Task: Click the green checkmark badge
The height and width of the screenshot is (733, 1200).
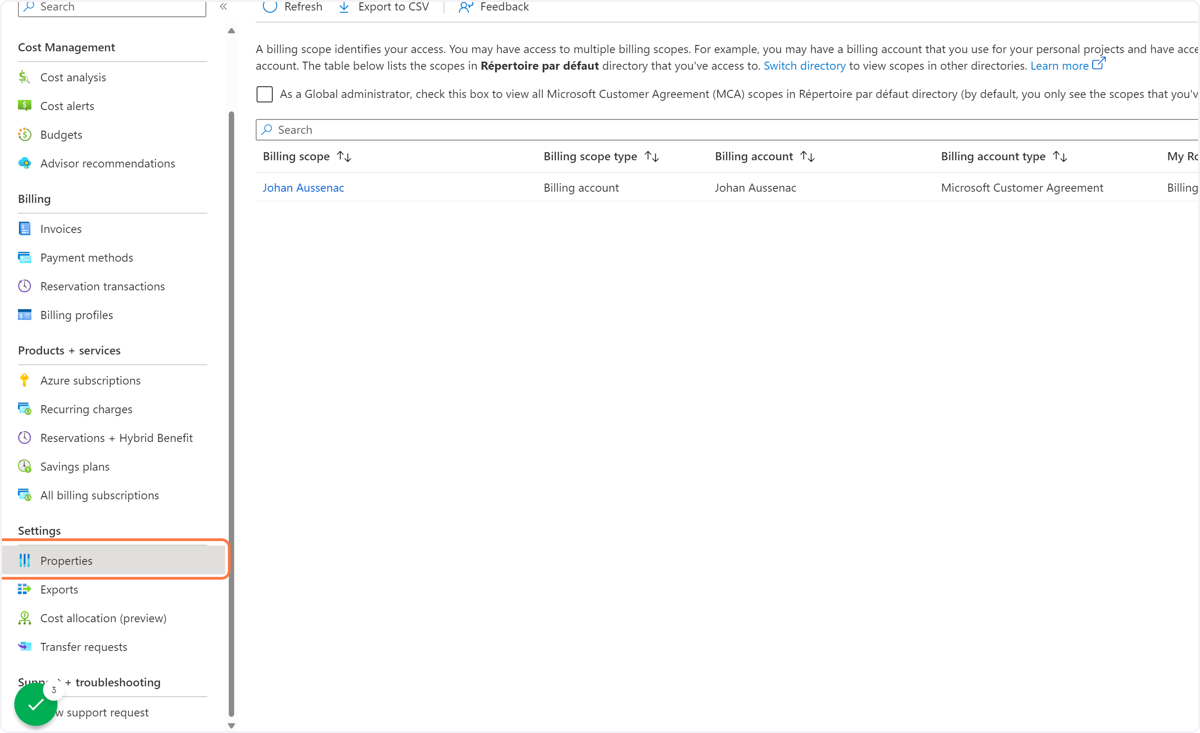Action: pos(36,705)
